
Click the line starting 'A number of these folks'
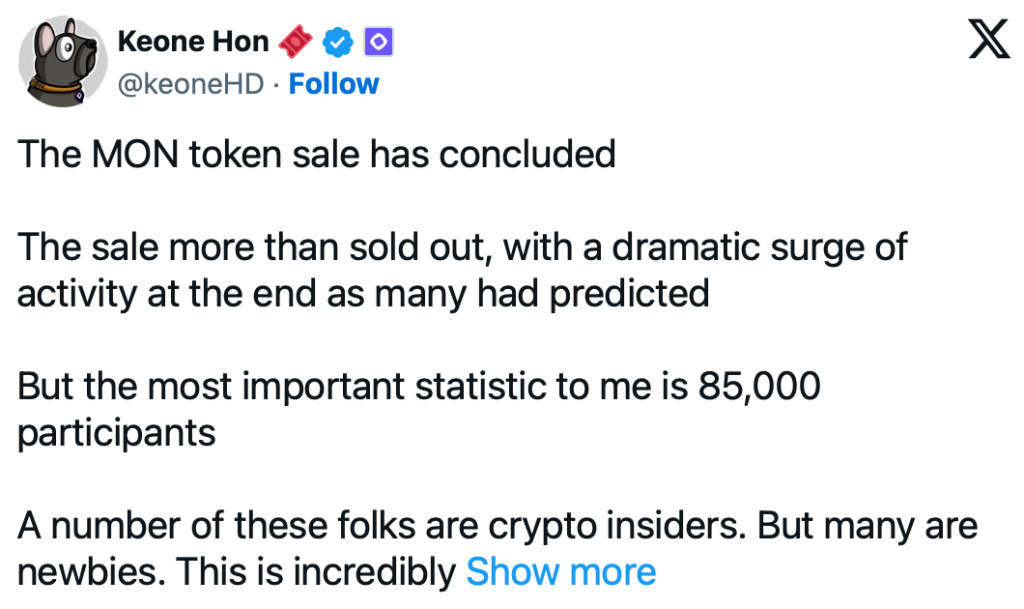click(498, 526)
